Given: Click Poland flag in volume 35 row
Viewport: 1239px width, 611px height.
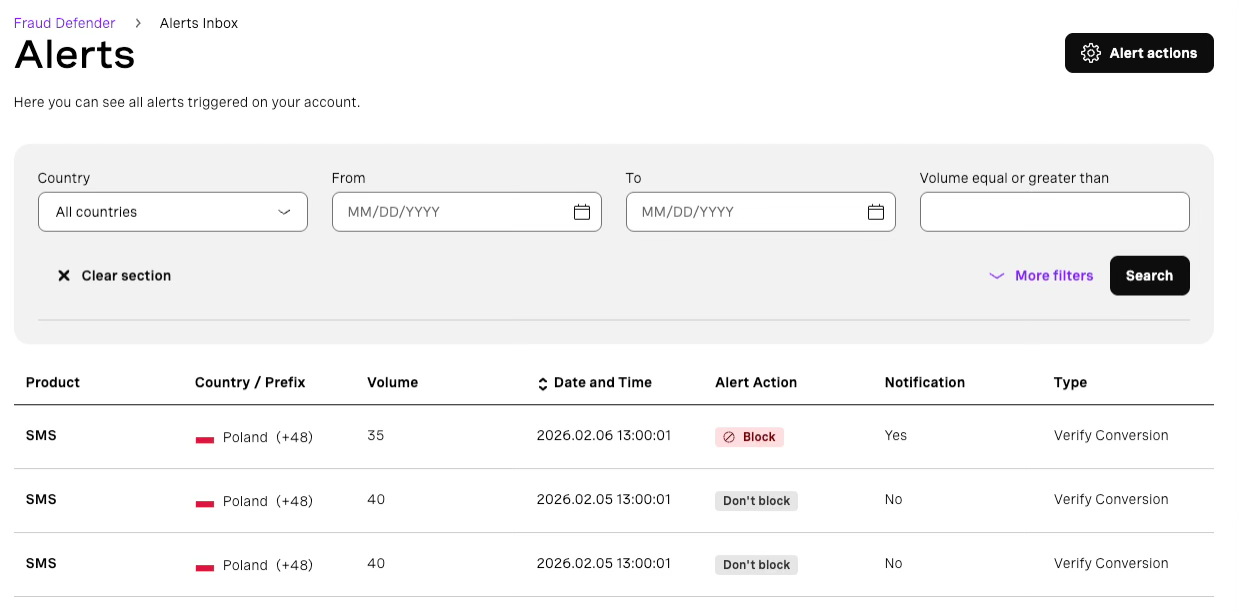Looking at the screenshot, I should click(205, 438).
